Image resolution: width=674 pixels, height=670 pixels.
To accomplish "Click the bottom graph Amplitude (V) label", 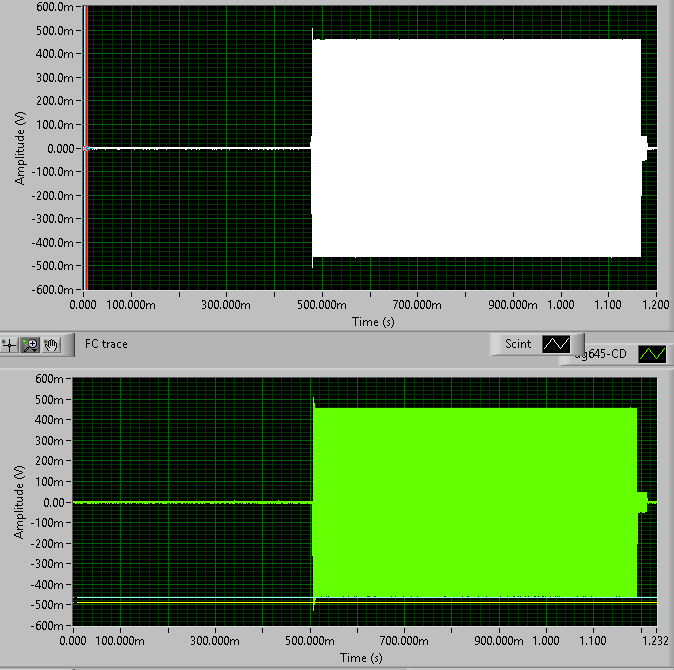I will 19,502.
